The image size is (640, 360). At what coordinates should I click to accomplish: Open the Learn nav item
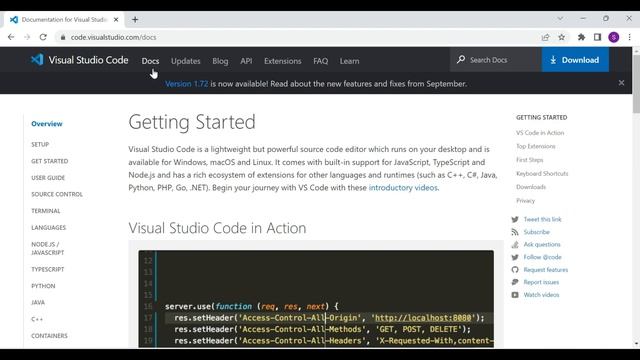[x=349, y=61]
